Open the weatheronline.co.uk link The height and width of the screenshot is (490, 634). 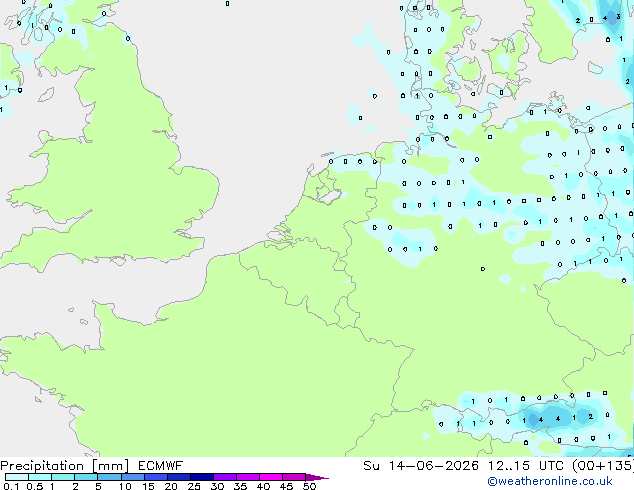point(550,481)
